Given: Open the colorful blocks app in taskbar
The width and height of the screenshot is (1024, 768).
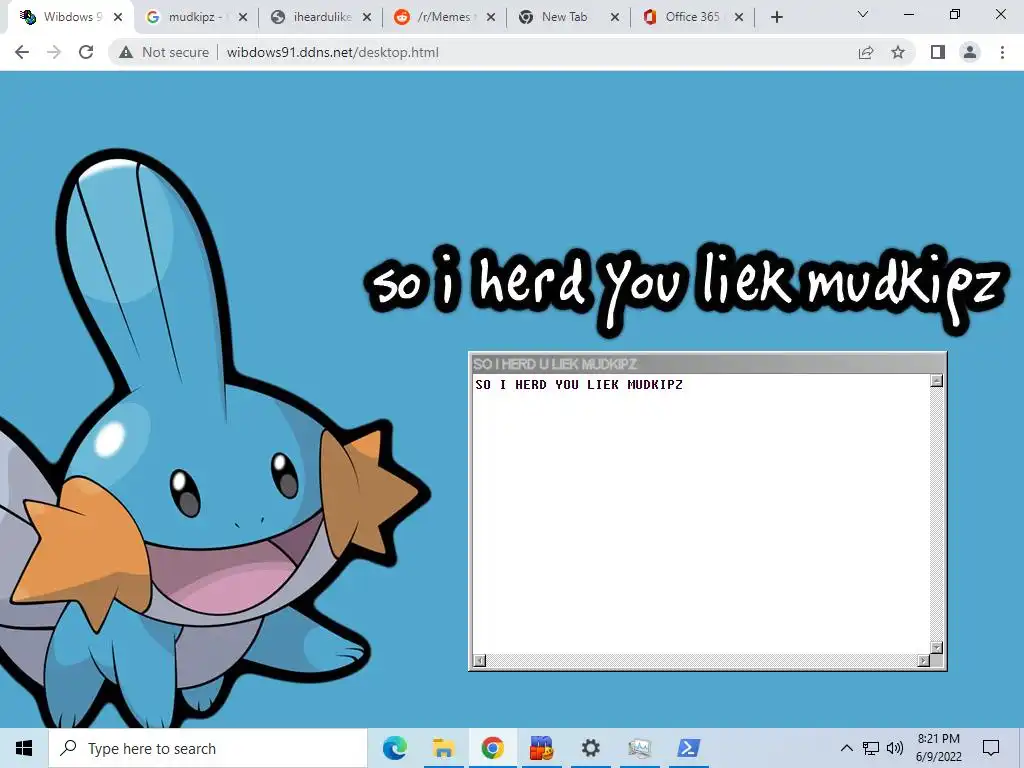Looking at the screenshot, I should click(x=541, y=748).
